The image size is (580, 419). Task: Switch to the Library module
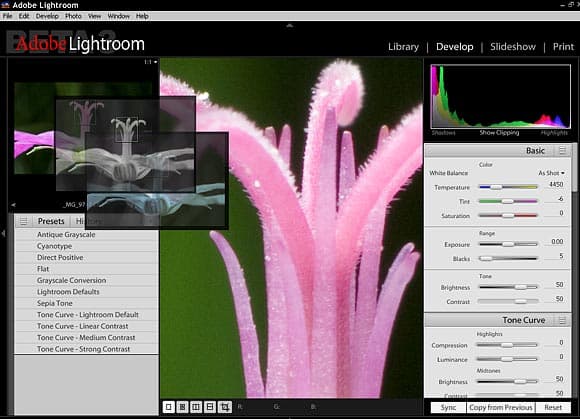[403, 47]
